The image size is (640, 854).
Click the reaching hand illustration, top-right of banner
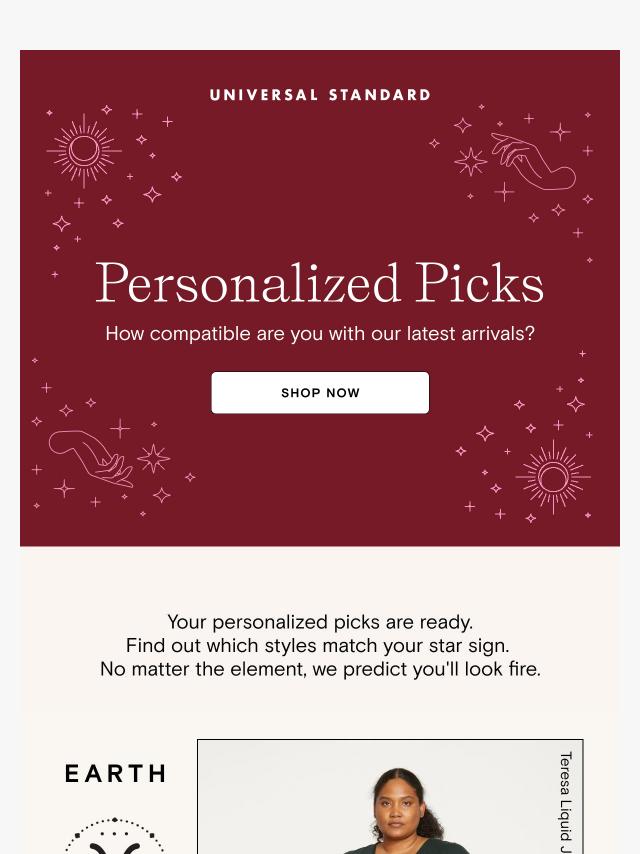click(x=533, y=161)
